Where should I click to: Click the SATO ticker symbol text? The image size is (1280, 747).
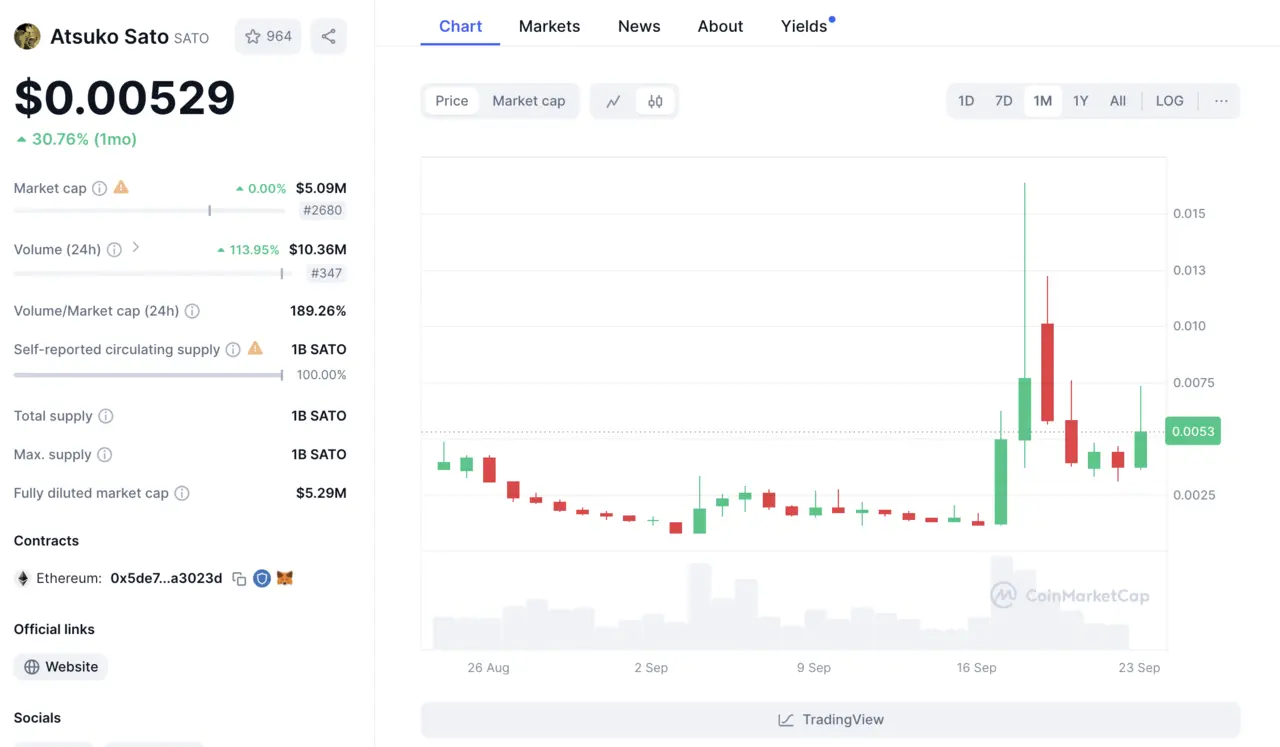coord(191,38)
